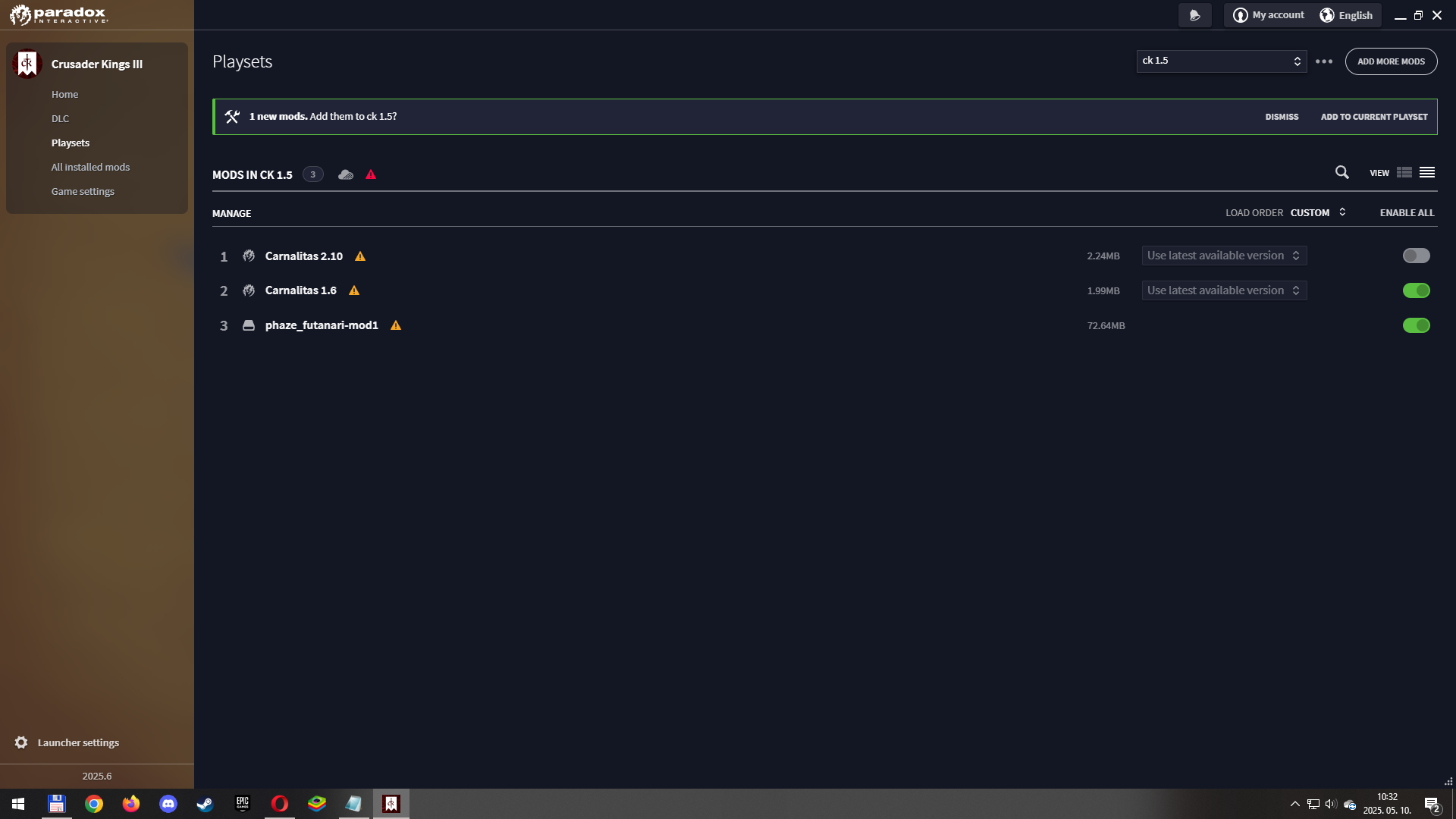Open Chrome from the taskbar
The height and width of the screenshot is (819, 1456).
point(94,804)
